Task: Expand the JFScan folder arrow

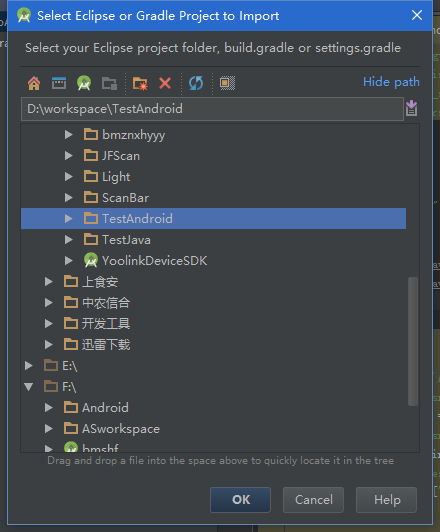Action: click(69, 156)
